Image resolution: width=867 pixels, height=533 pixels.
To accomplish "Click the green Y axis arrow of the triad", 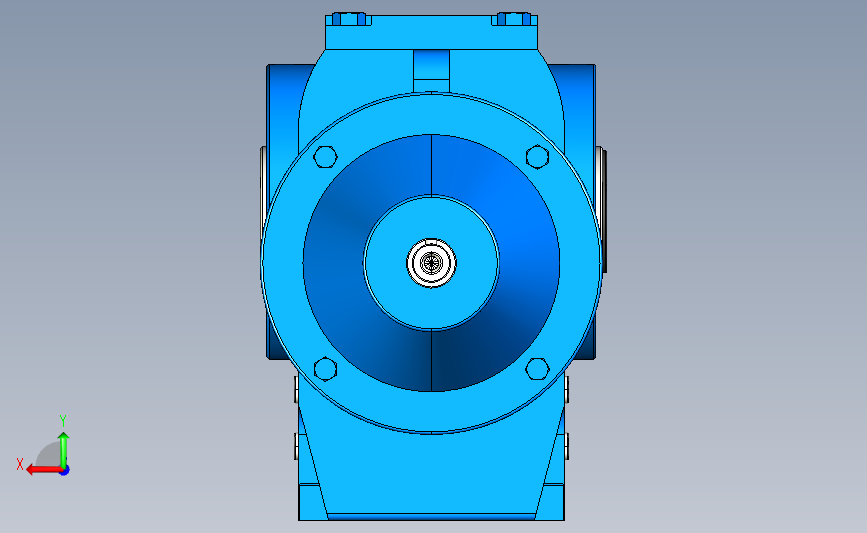I will tap(64, 451).
